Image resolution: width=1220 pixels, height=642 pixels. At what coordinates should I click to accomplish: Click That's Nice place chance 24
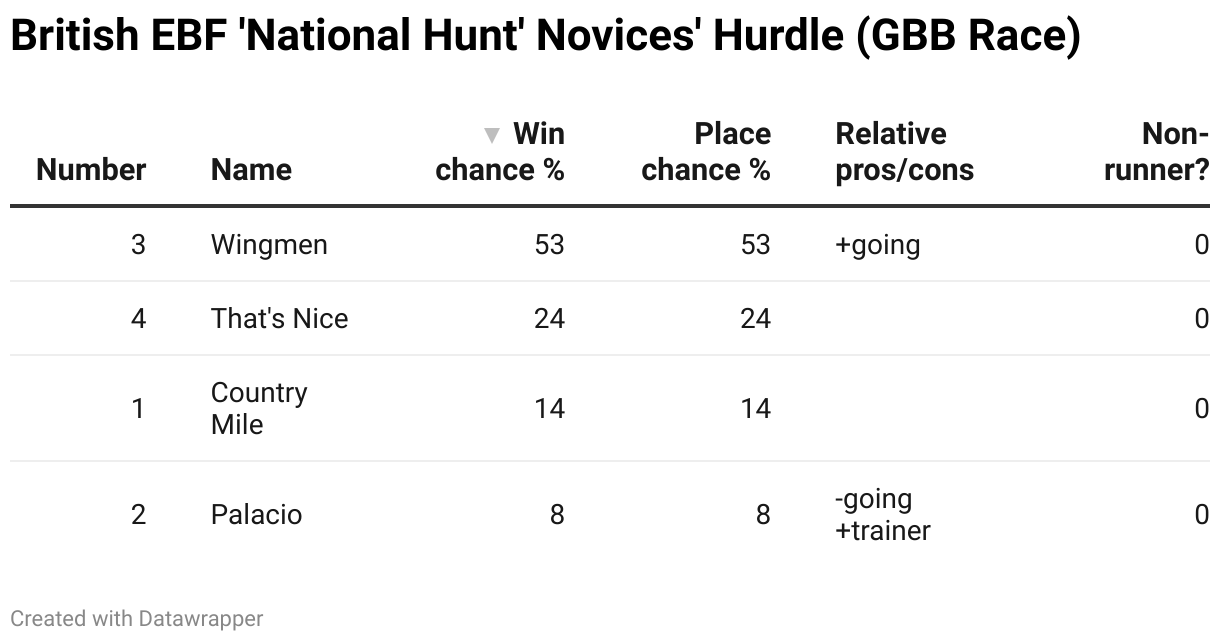tap(755, 319)
